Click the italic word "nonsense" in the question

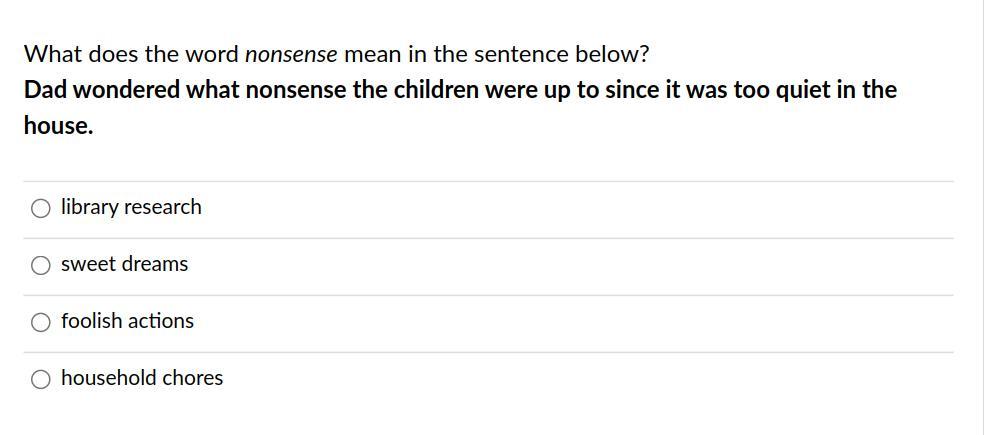point(291,54)
